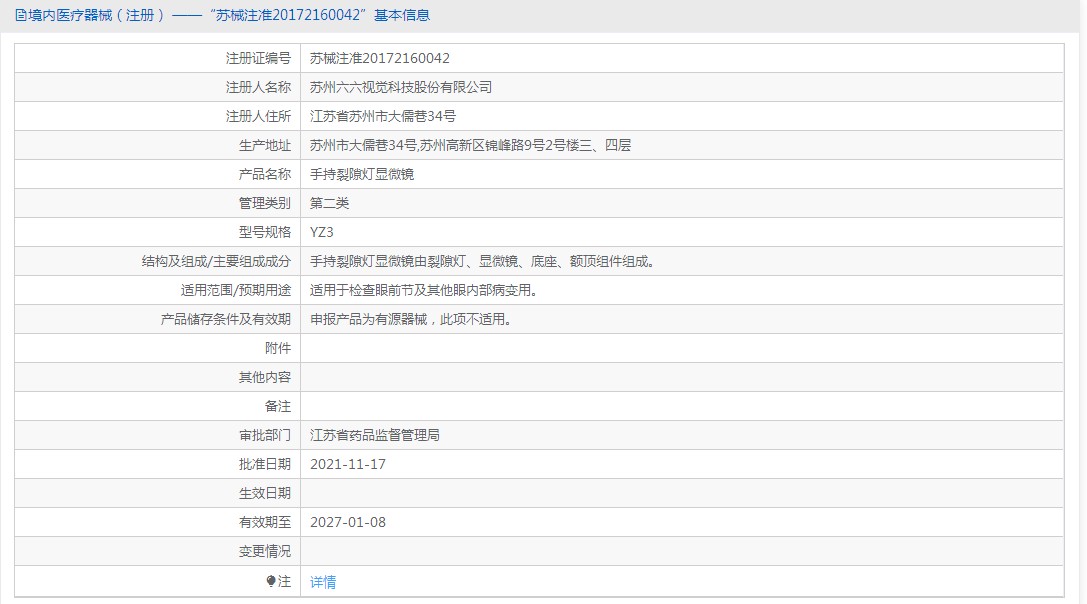The width and height of the screenshot is (1087, 604).
Task: Open the 详情 details link
Action: click(323, 582)
